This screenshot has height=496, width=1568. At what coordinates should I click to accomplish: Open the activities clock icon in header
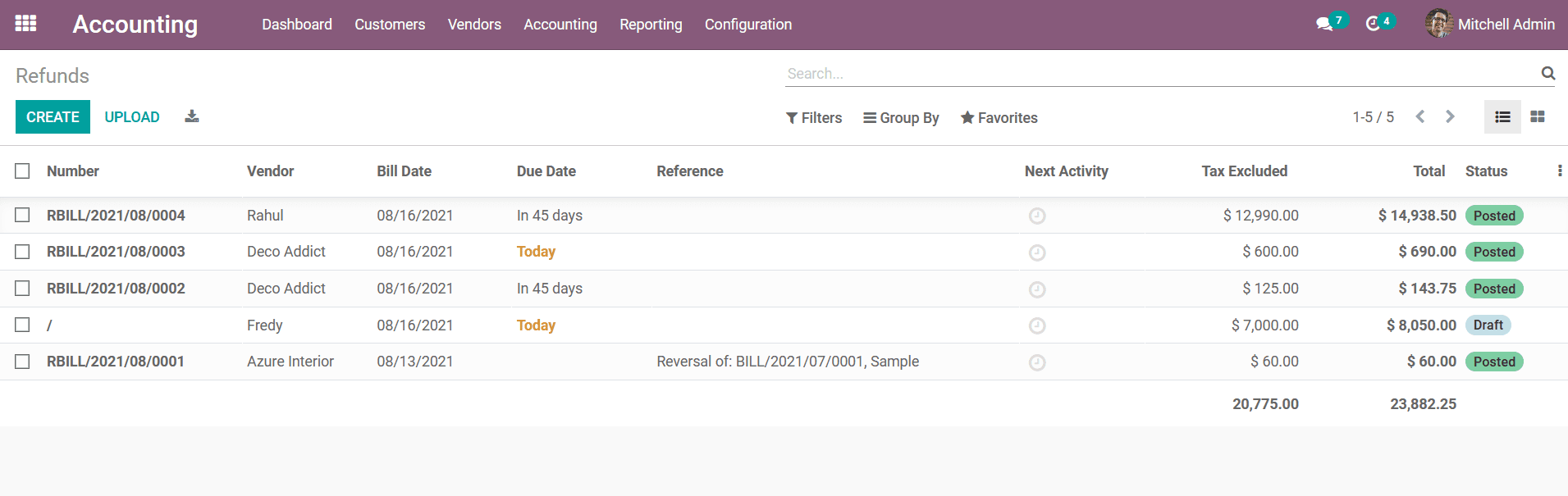coord(1373,25)
